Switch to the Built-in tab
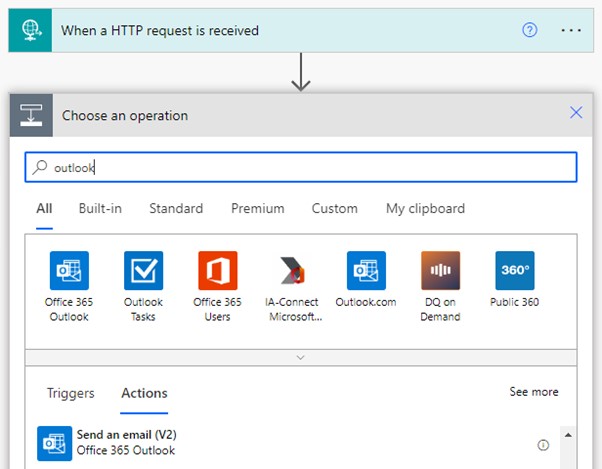 coord(100,208)
